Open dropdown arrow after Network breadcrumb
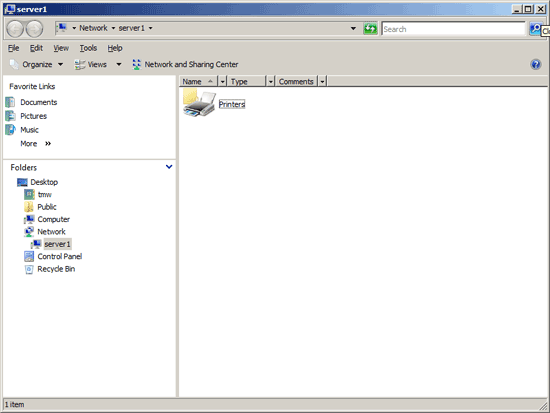550x413 pixels. tap(113, 28)
